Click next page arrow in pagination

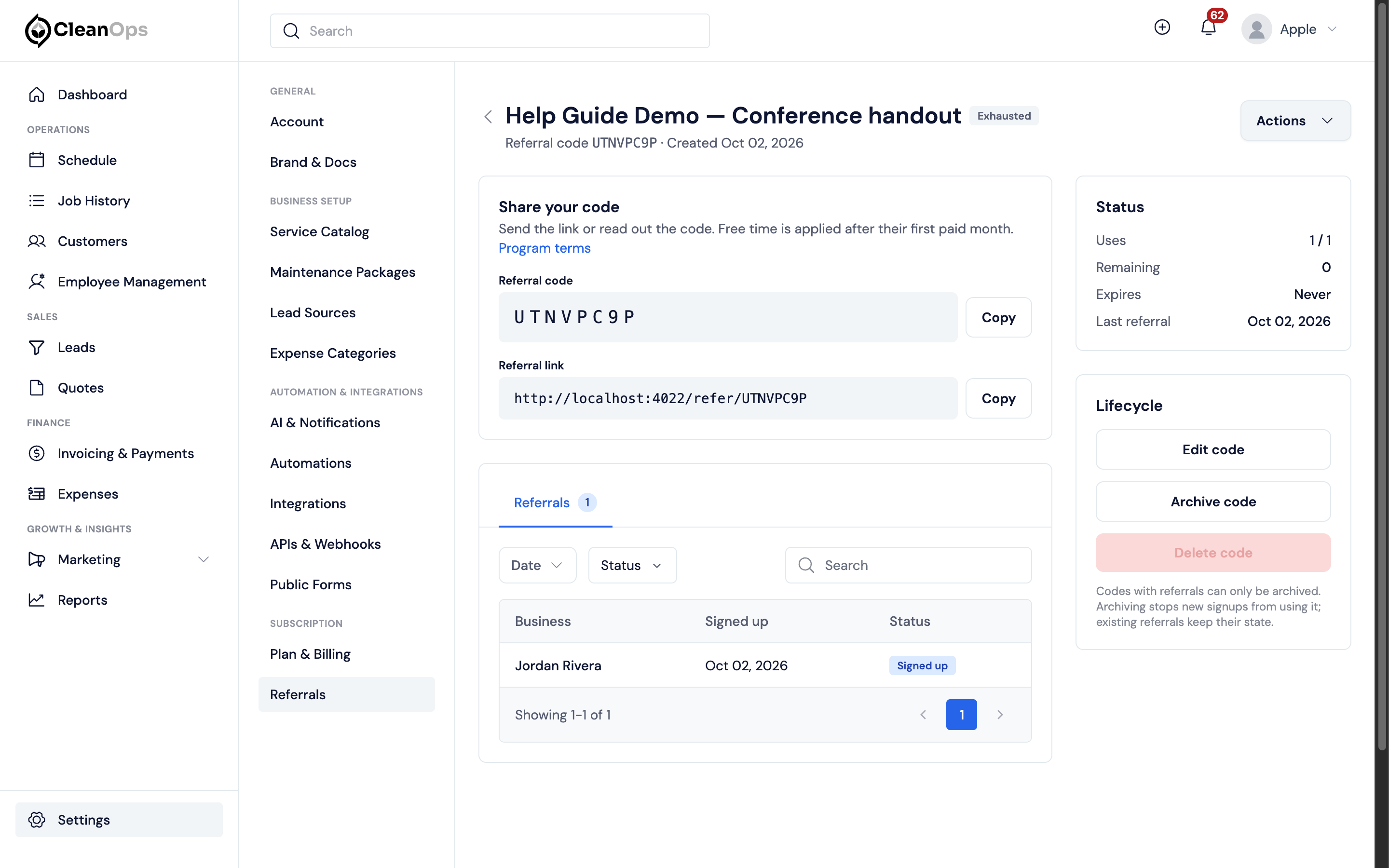[1000, 714]
